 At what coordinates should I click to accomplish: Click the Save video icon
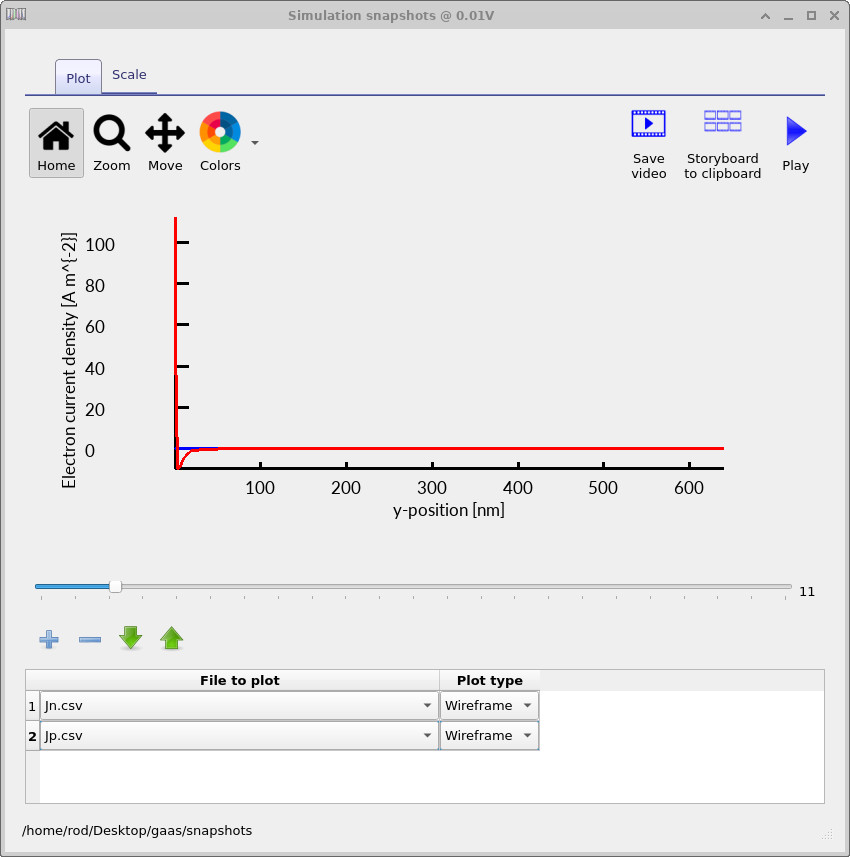click(x=648, y=124)
